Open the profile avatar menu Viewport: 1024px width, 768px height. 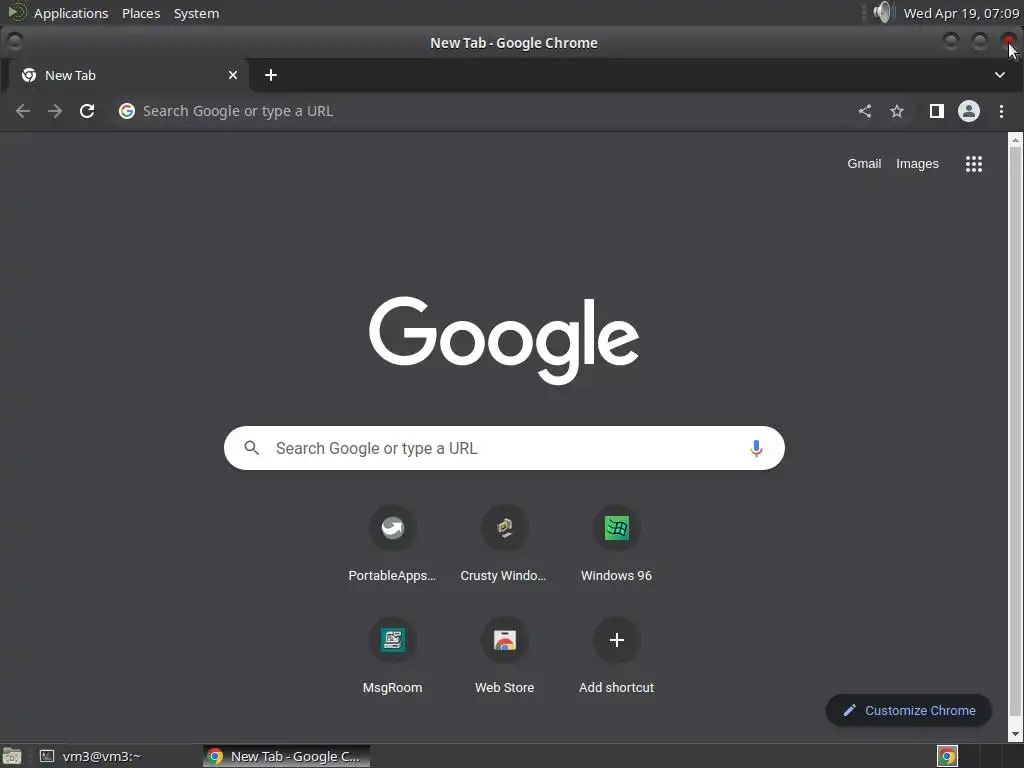(968, 111)
